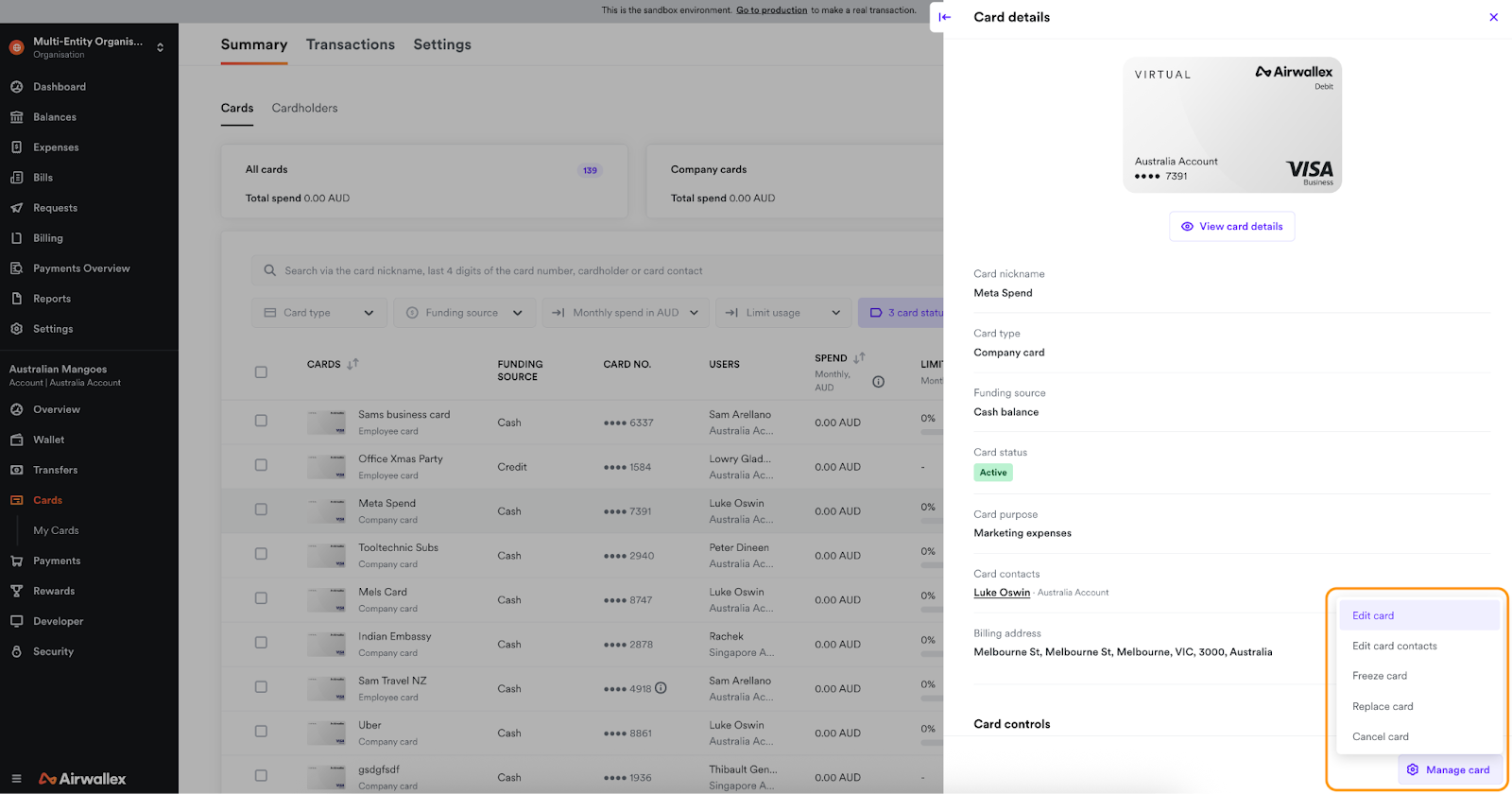Viewport: 1512px width, 794px height.
Task: Select the Tooltechnic Subs row checkbox
Action: (261, 554)
